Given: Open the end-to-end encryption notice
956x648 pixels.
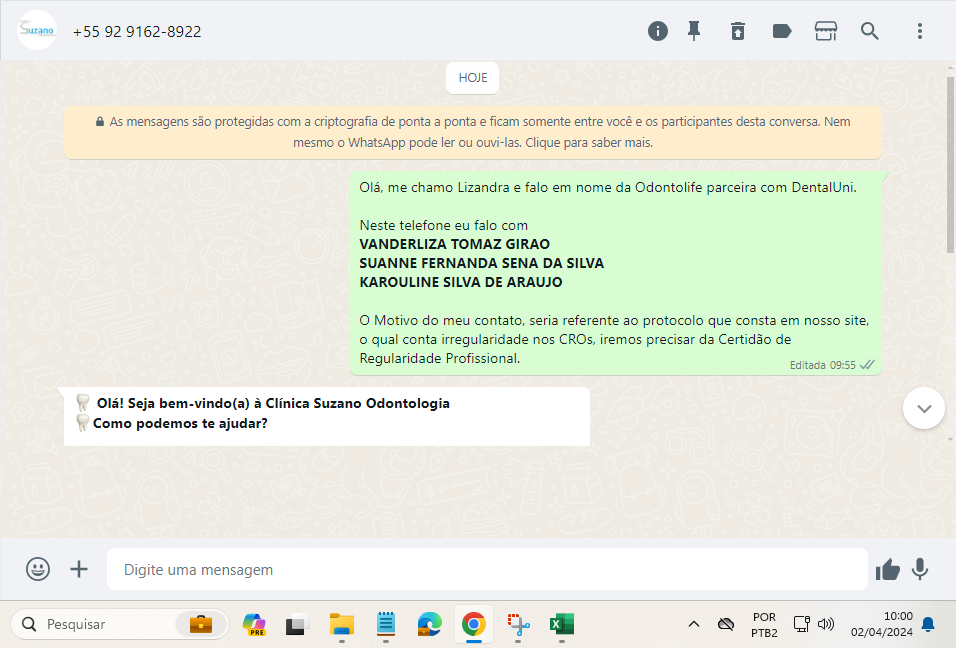Looking at the screenshot, I should [x=473, y=132].
